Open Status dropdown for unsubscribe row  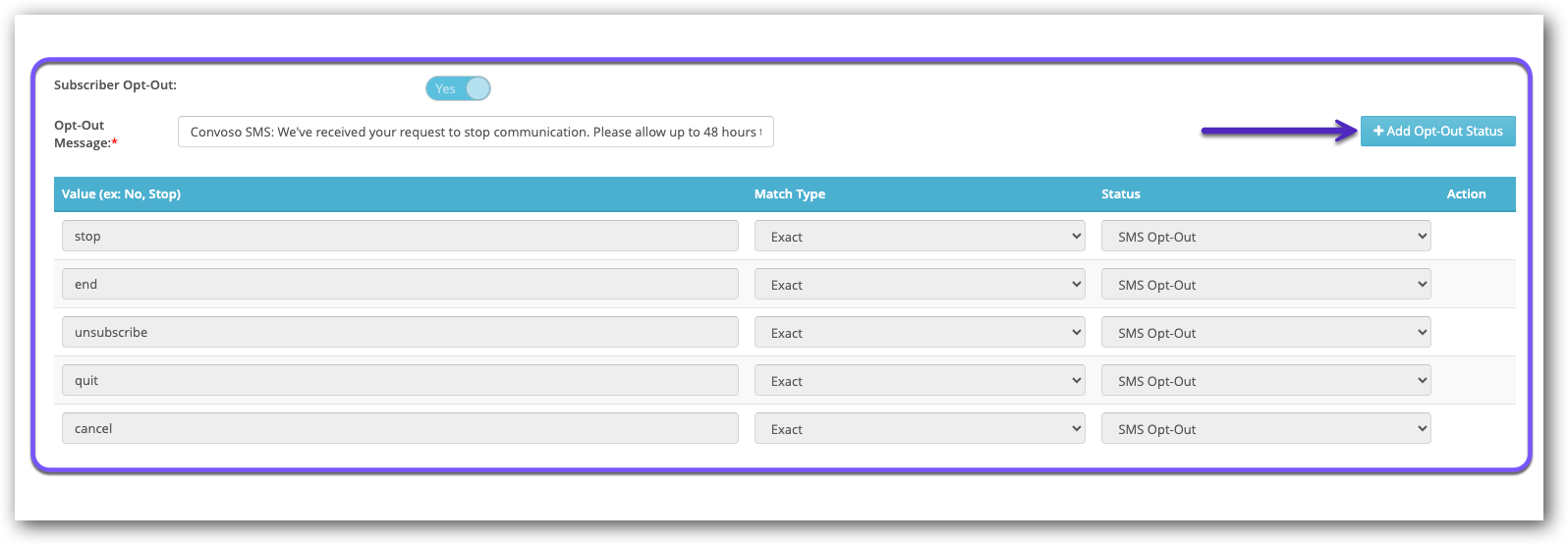1265,332
